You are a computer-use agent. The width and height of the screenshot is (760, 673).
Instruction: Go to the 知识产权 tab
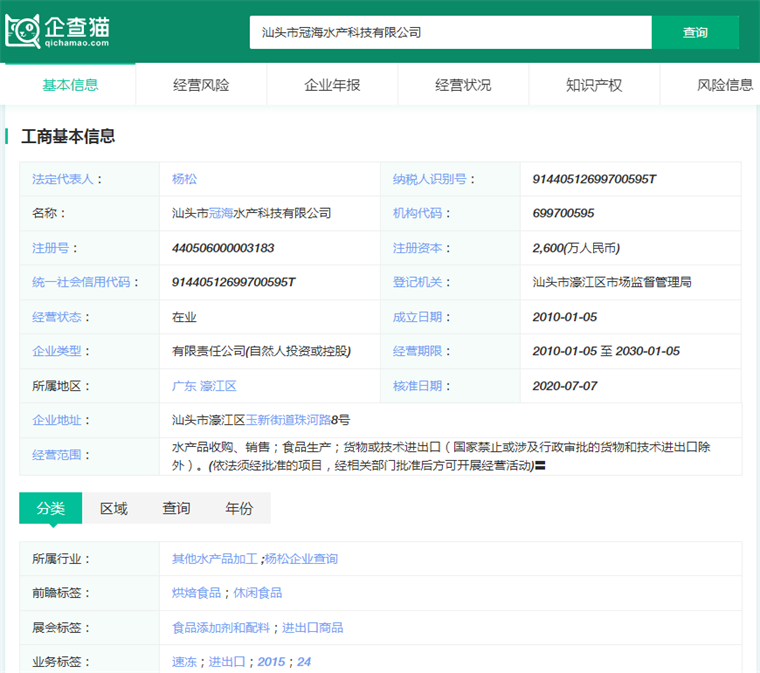pyautogui.click(x=594, y=85)
